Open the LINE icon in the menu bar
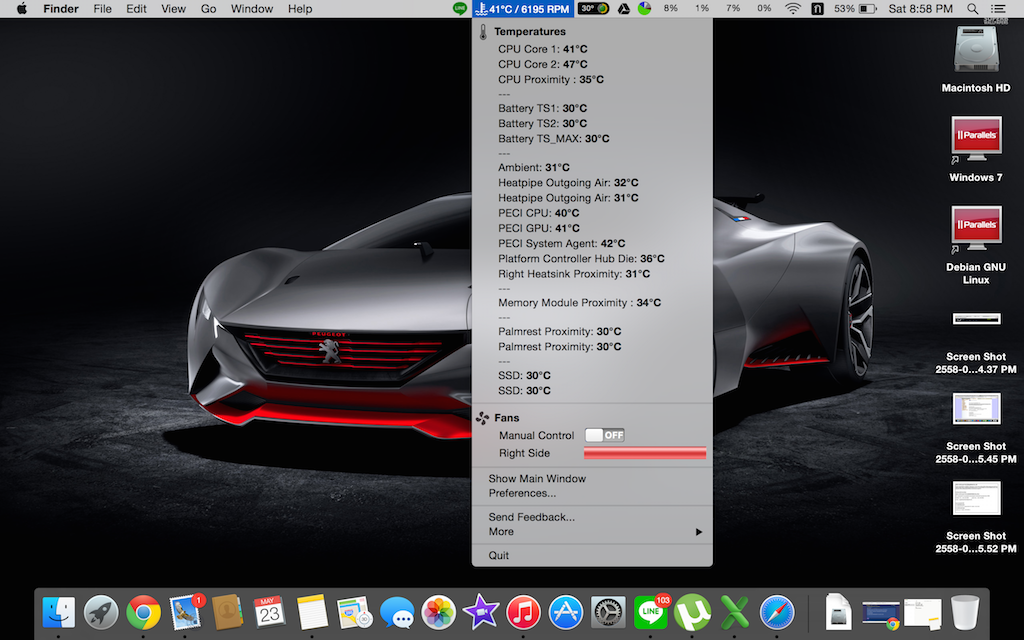 coord(459,9)
